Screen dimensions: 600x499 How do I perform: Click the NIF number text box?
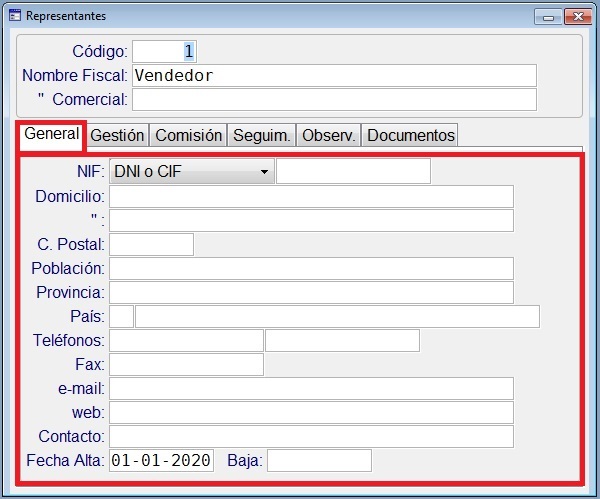pos(353,172)
